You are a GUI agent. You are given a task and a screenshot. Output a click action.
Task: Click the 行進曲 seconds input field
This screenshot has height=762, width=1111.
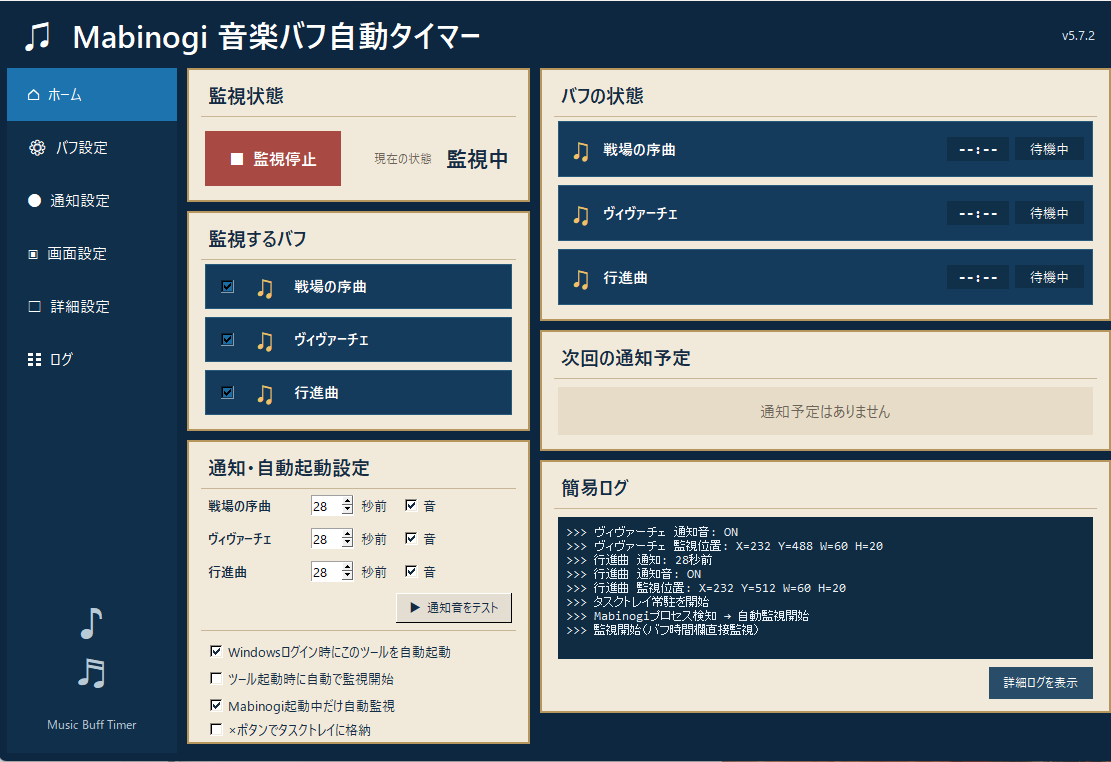pyautogui.click(x=326, y=572)
